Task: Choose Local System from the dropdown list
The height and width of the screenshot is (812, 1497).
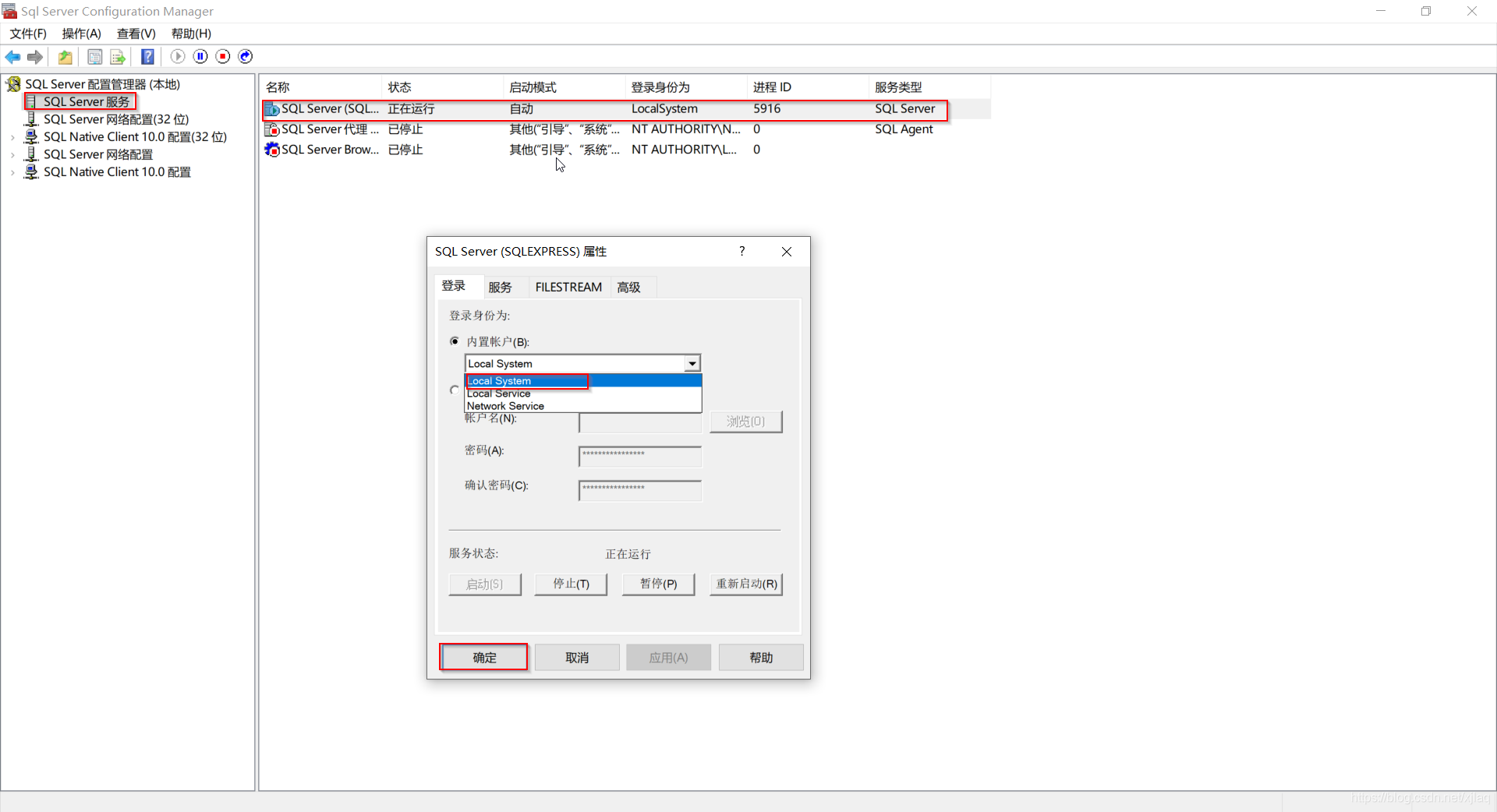Action: [x=583, y=381]
